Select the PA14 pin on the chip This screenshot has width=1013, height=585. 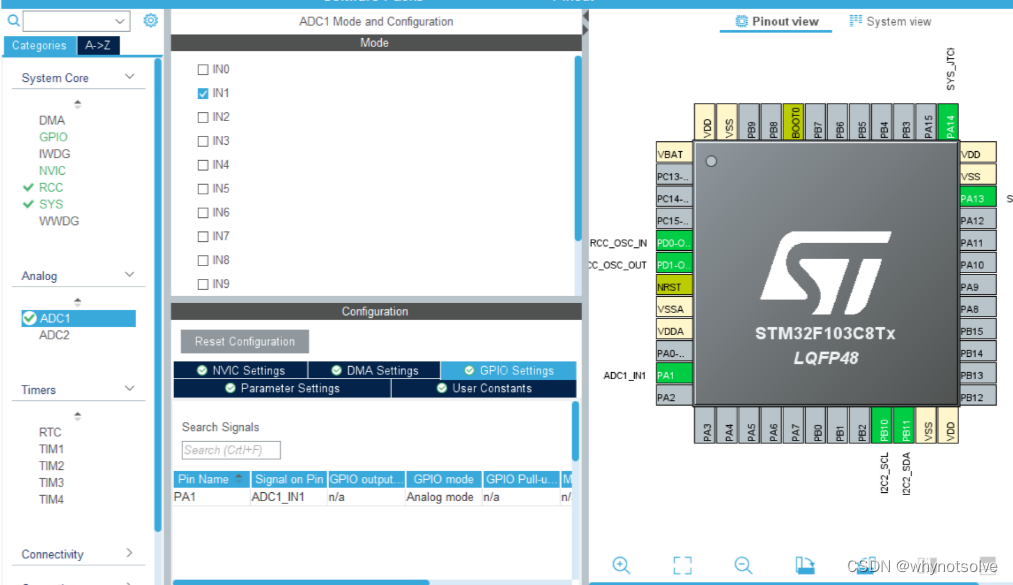point(948,121)
